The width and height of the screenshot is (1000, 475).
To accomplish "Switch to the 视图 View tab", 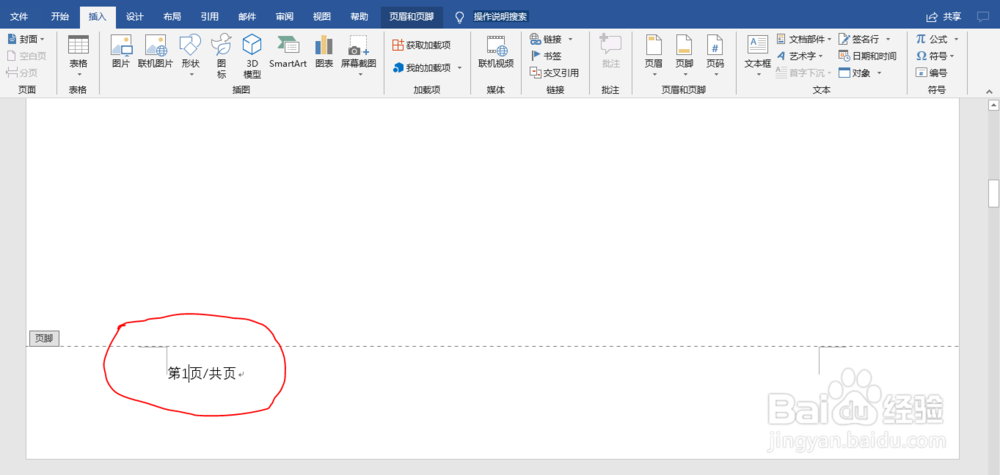I will tap(322, 17).
